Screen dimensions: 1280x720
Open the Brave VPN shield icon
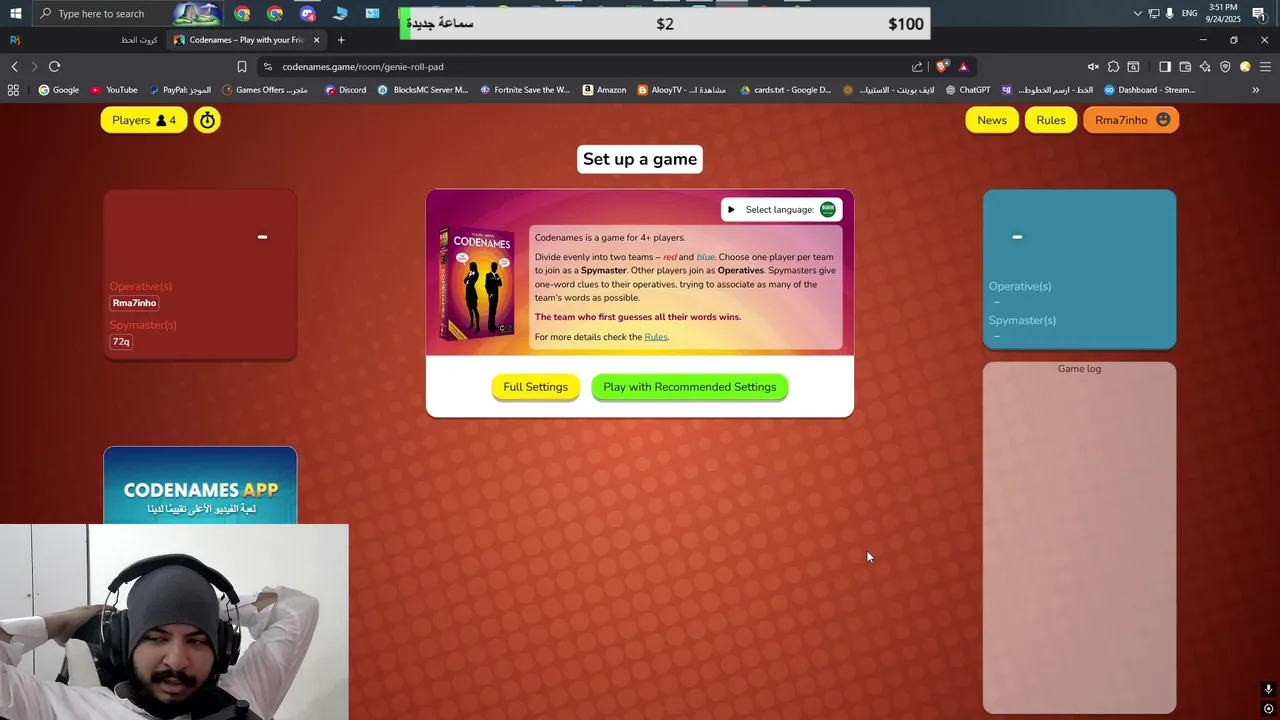point(1225,67)
